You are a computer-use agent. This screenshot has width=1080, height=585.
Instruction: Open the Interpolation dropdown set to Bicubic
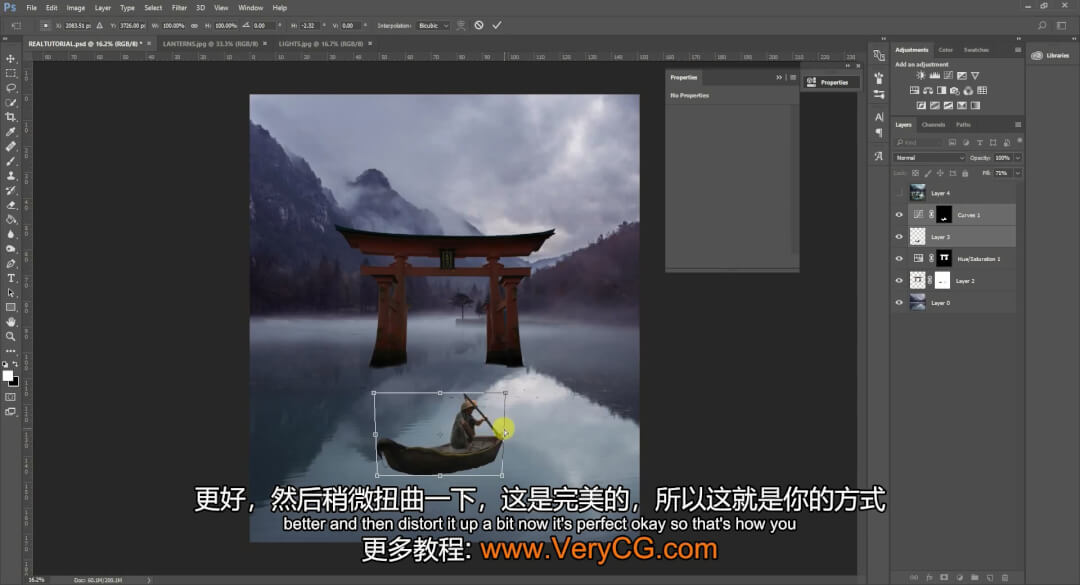coord(433,25)
